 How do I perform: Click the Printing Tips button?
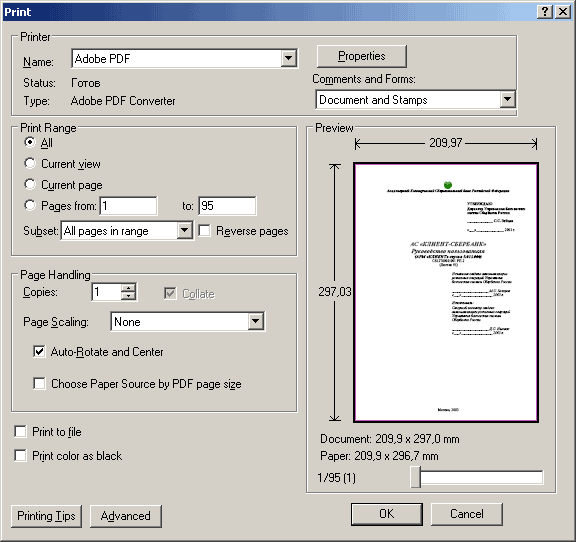46,516
